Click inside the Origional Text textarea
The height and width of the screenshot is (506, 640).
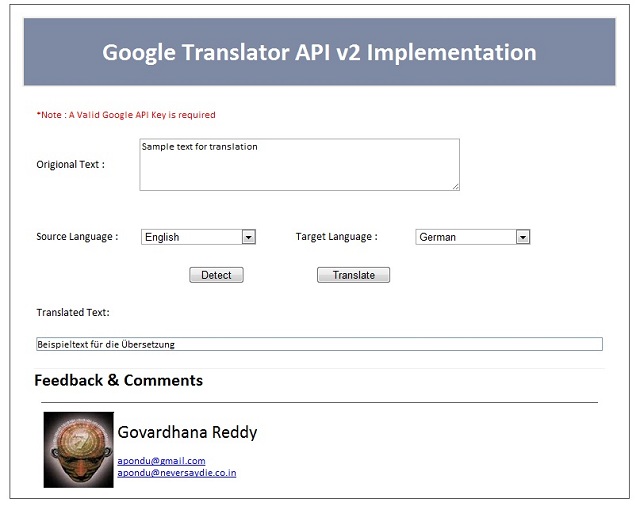300,164
